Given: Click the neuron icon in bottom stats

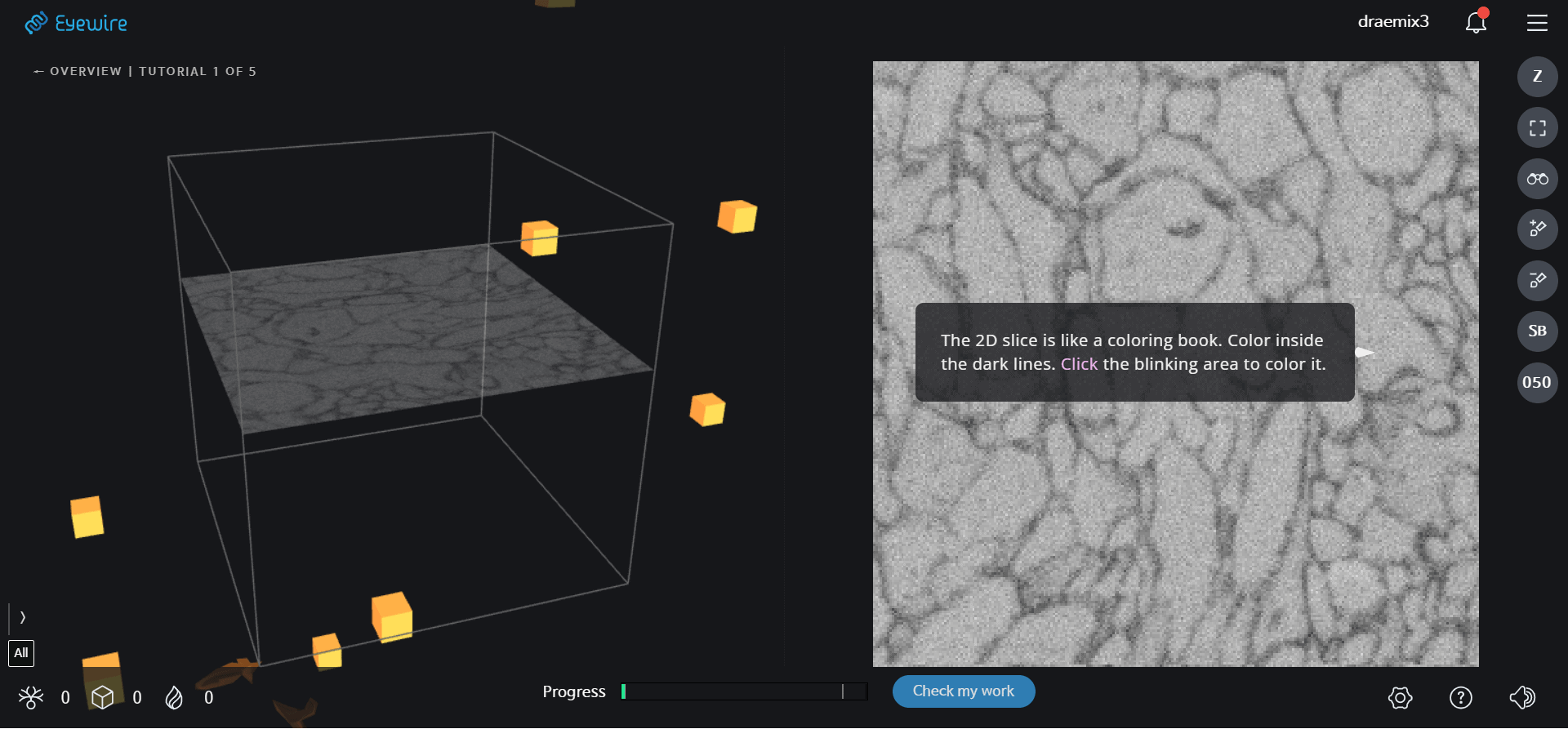Looking at the screenshot, I should tap(31, 697).
